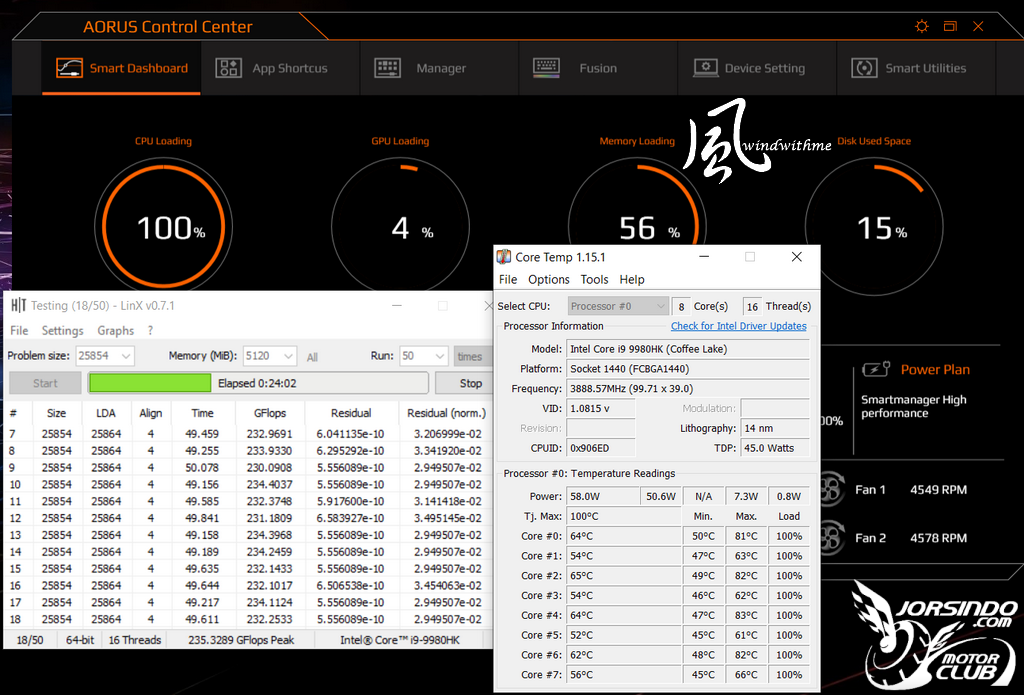
Task: Open the Core Temp Help menu
Action: click(632, 280)
